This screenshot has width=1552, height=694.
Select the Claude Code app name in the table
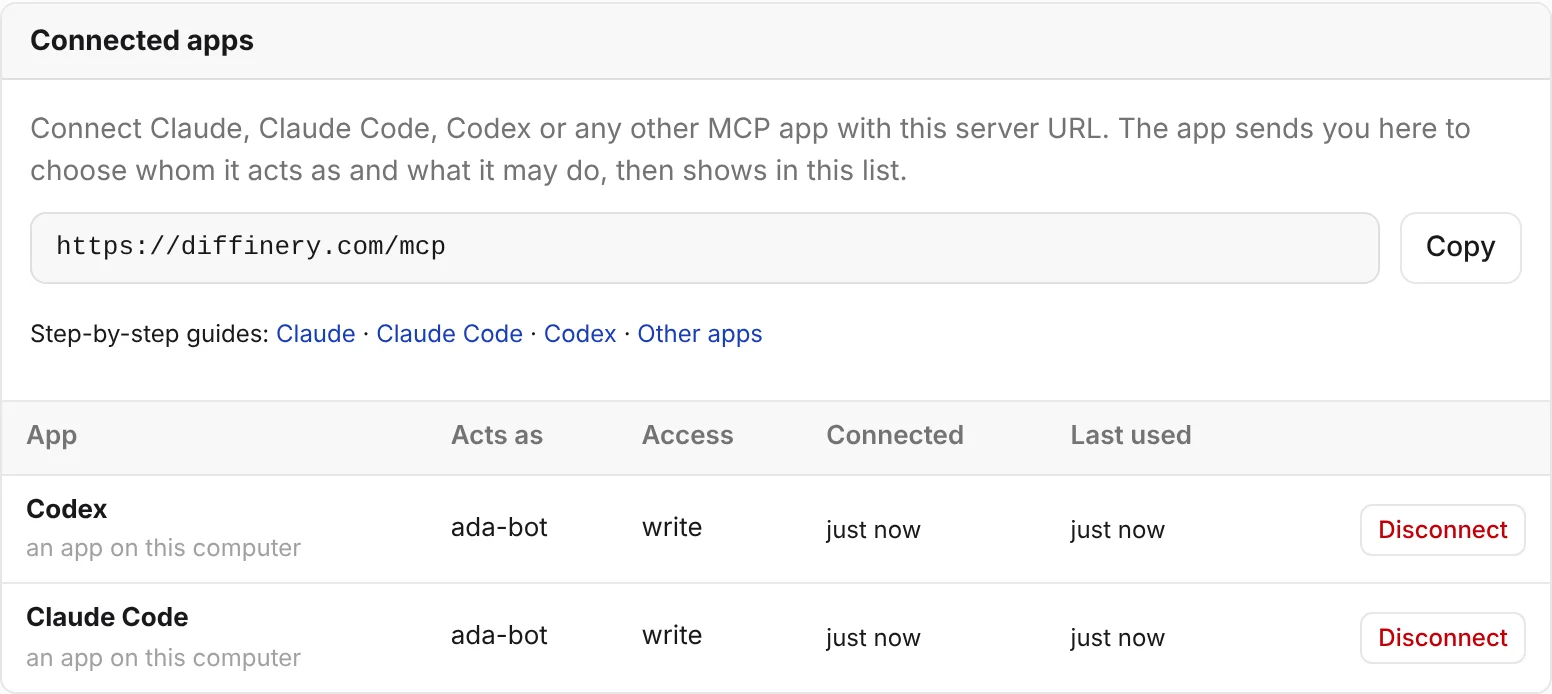pos(107,617)
